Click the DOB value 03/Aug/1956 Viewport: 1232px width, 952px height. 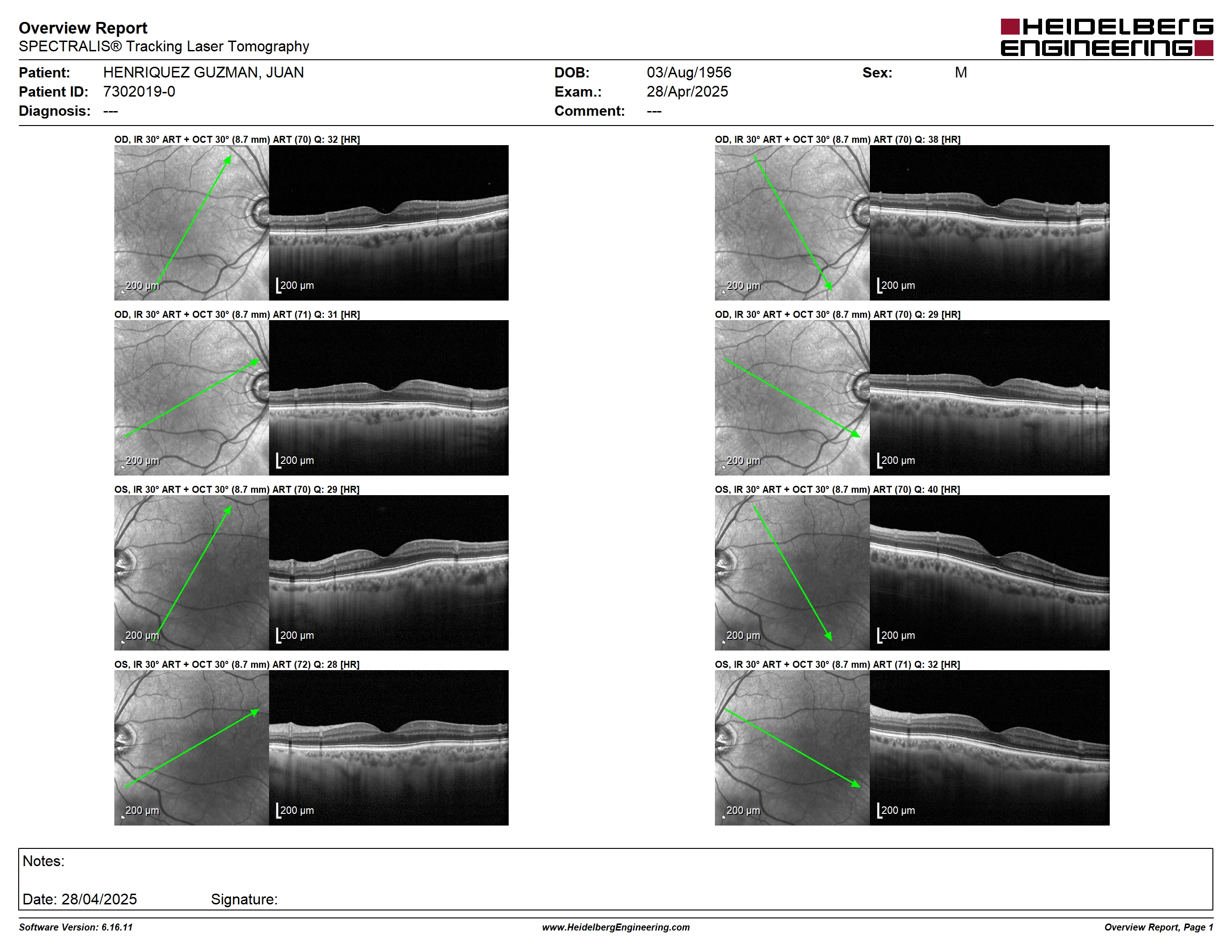pos(689,72)
